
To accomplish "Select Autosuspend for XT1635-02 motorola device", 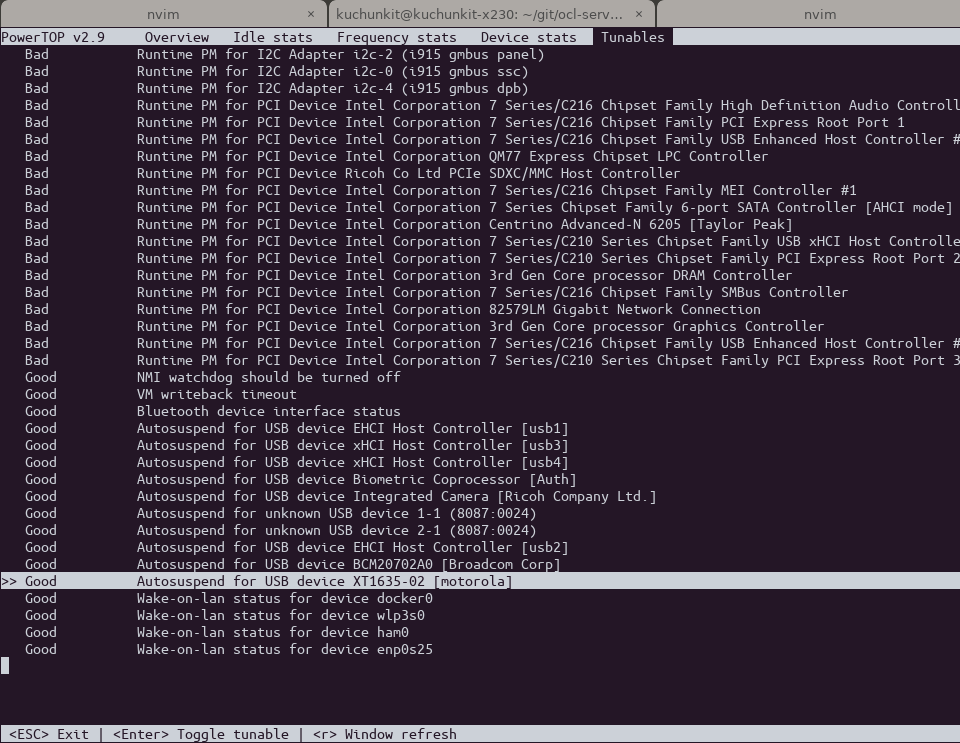I will click(x=324, y=581).
